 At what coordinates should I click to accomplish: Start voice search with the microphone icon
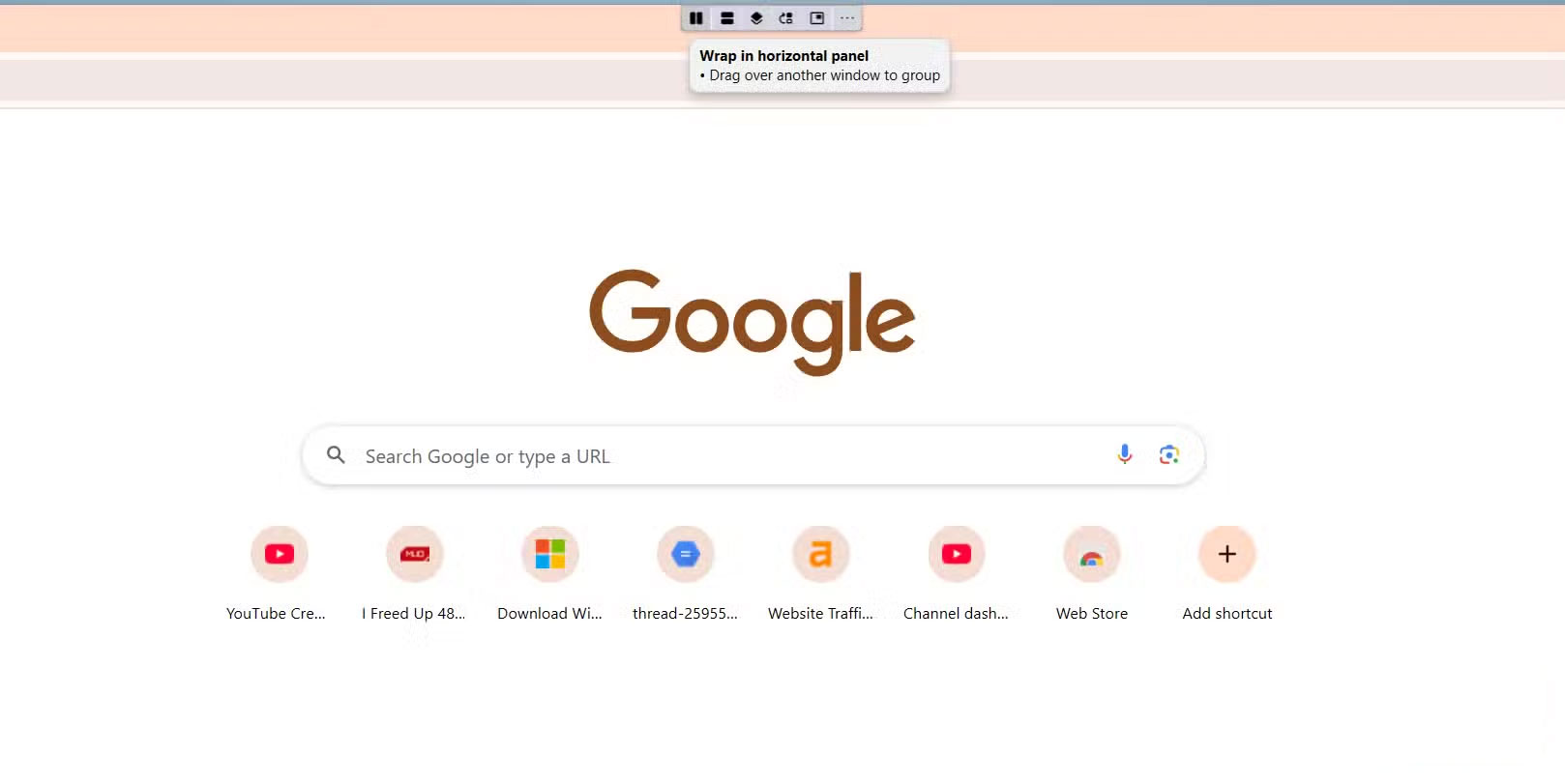point(1125,454)
